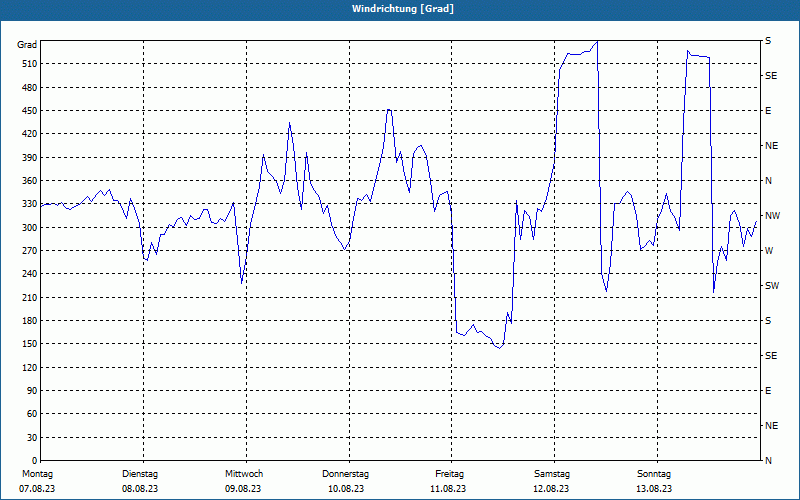Click the E compass label level with 90

click(768, 391)
